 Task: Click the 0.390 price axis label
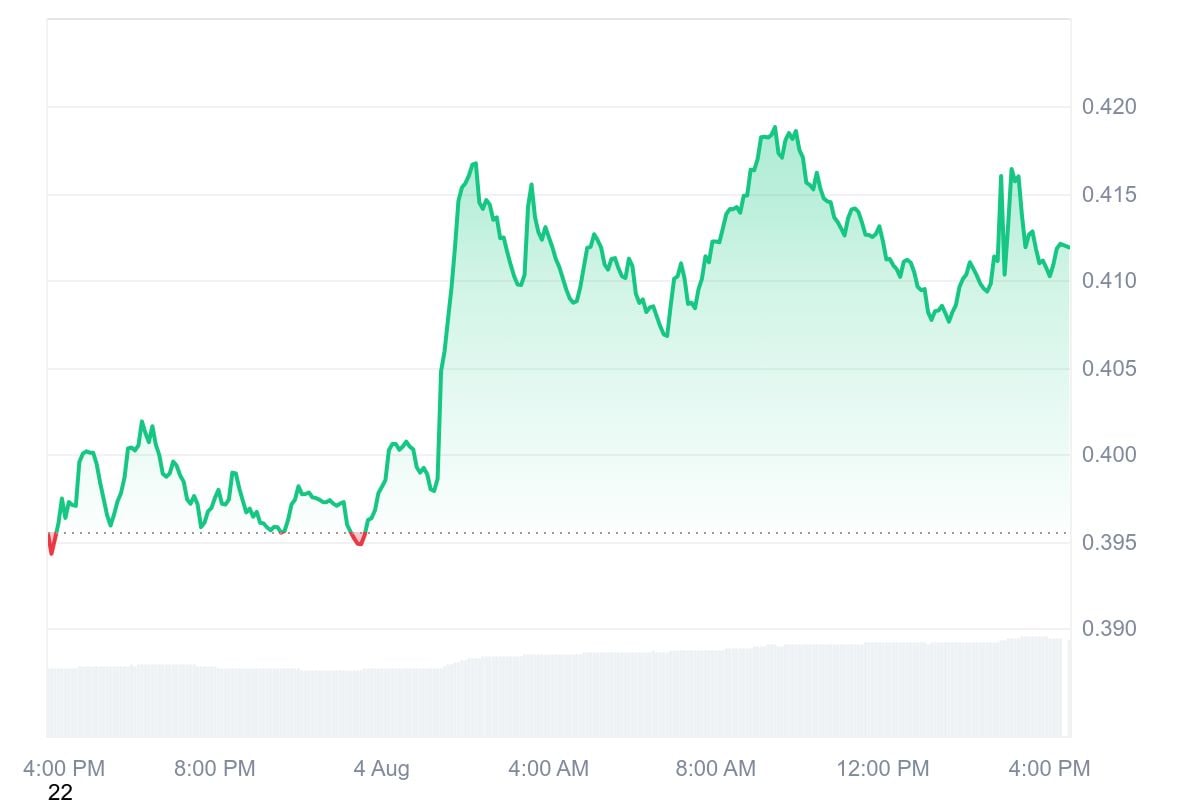point(1110,629)
